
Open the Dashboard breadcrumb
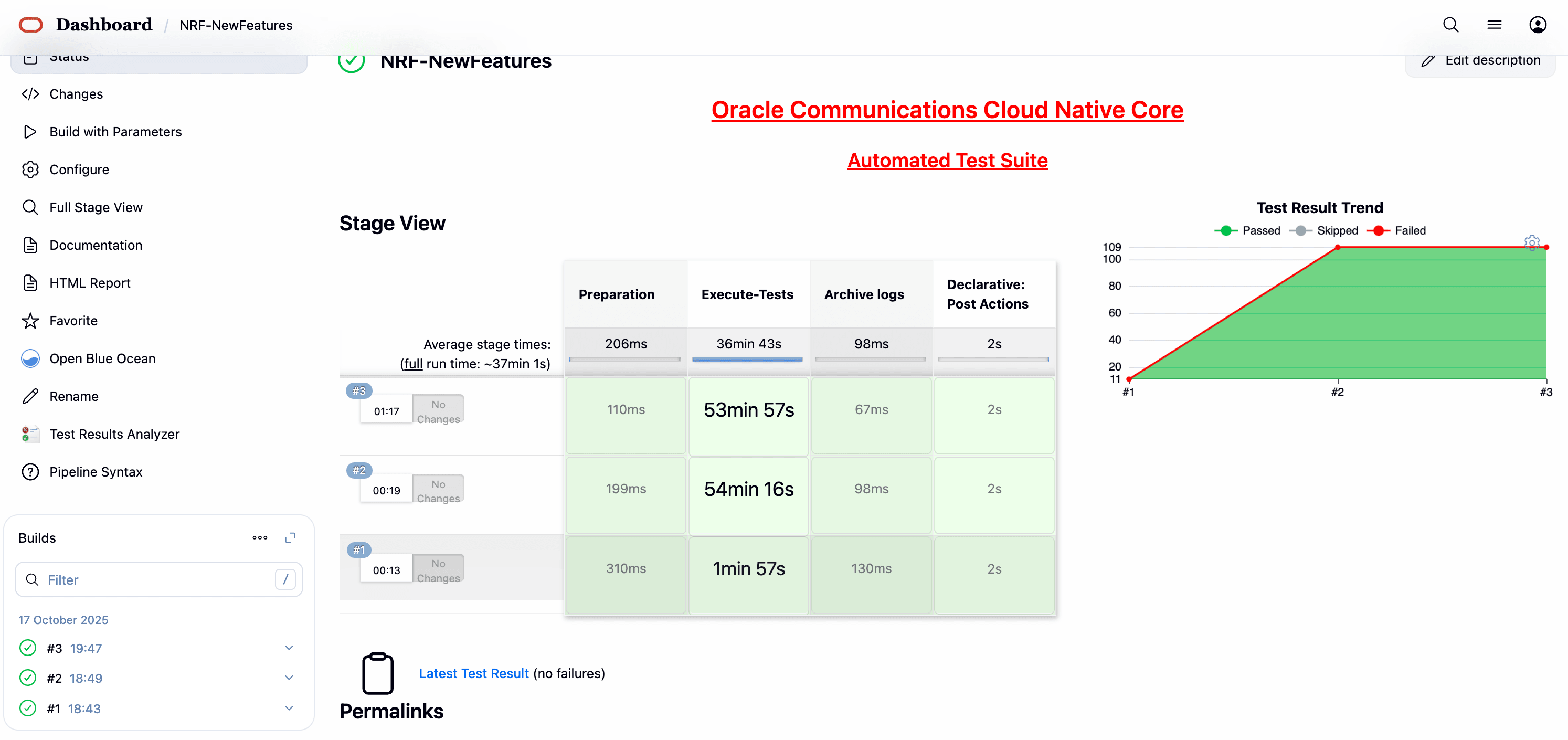(103, 25)
